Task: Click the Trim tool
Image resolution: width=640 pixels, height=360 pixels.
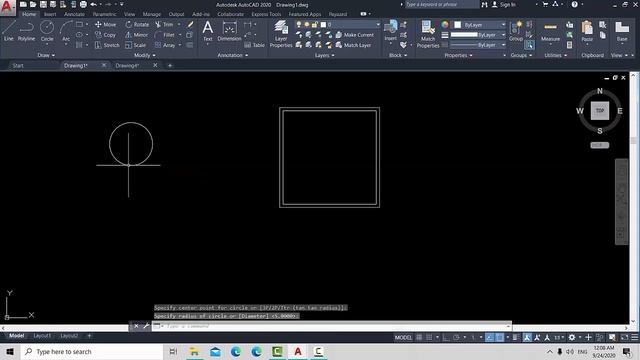Action: pos(164,24)
